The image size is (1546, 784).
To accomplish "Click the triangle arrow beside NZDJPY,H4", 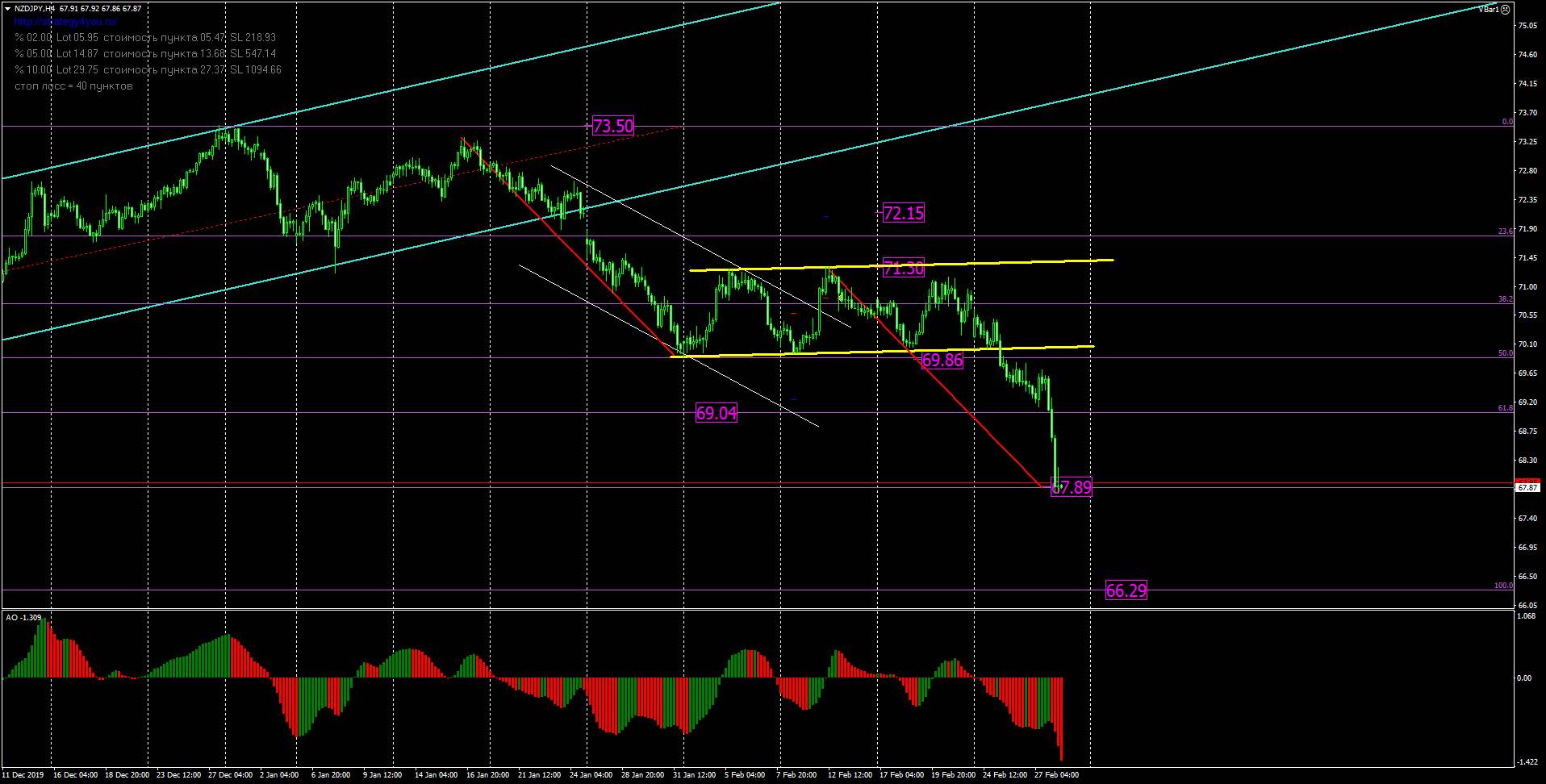I will pos(7,9).
